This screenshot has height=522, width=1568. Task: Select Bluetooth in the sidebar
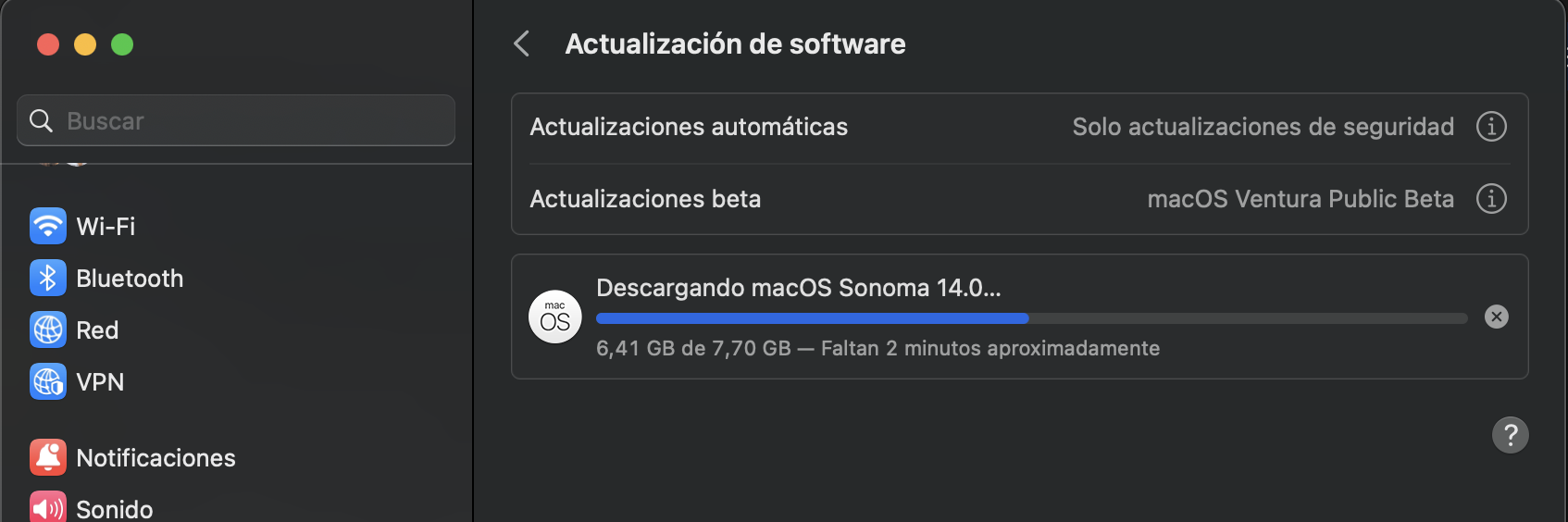coord(130,278)
